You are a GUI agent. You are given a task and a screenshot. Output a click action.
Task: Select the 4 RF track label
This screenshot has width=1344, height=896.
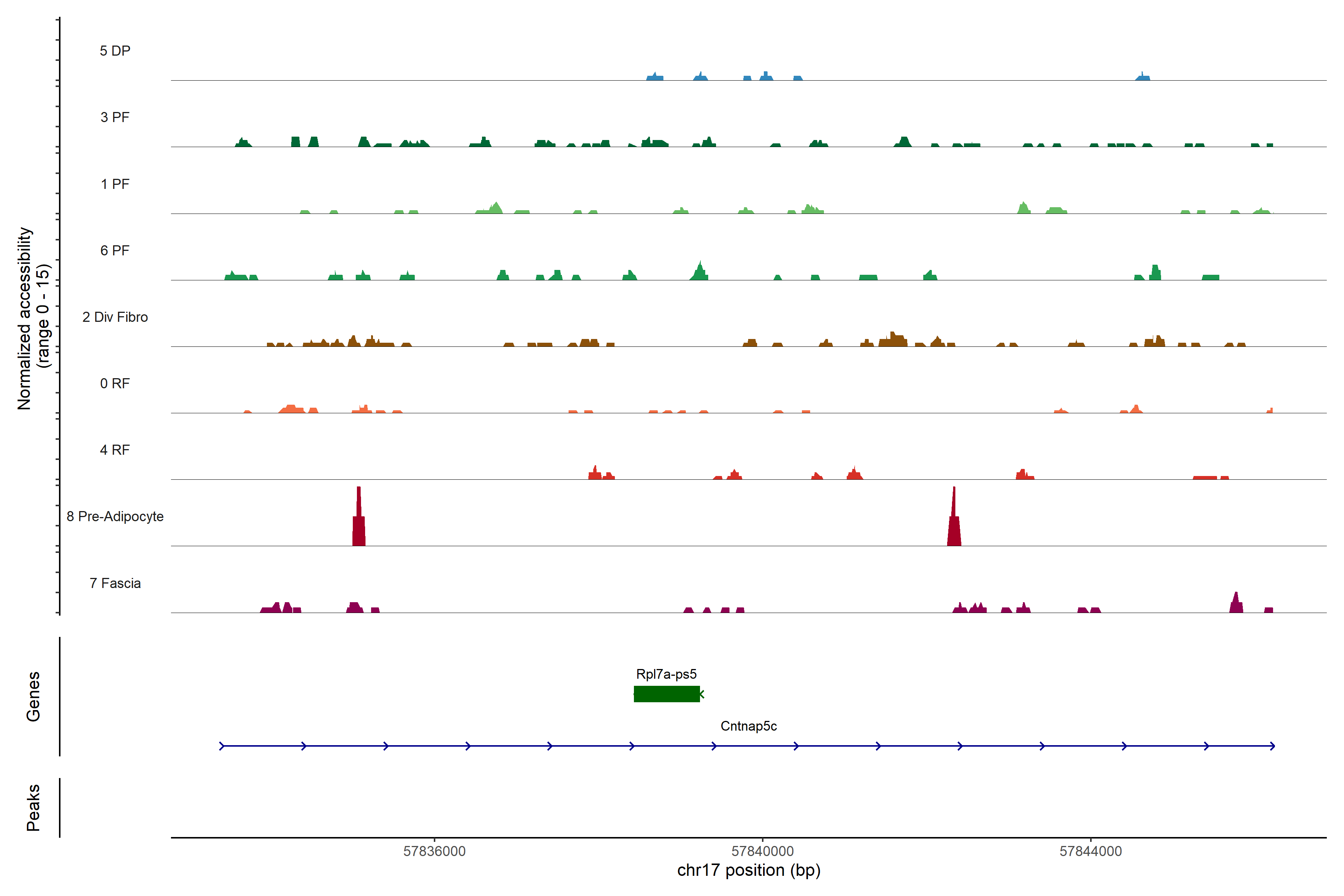click(x=115, y=450)
